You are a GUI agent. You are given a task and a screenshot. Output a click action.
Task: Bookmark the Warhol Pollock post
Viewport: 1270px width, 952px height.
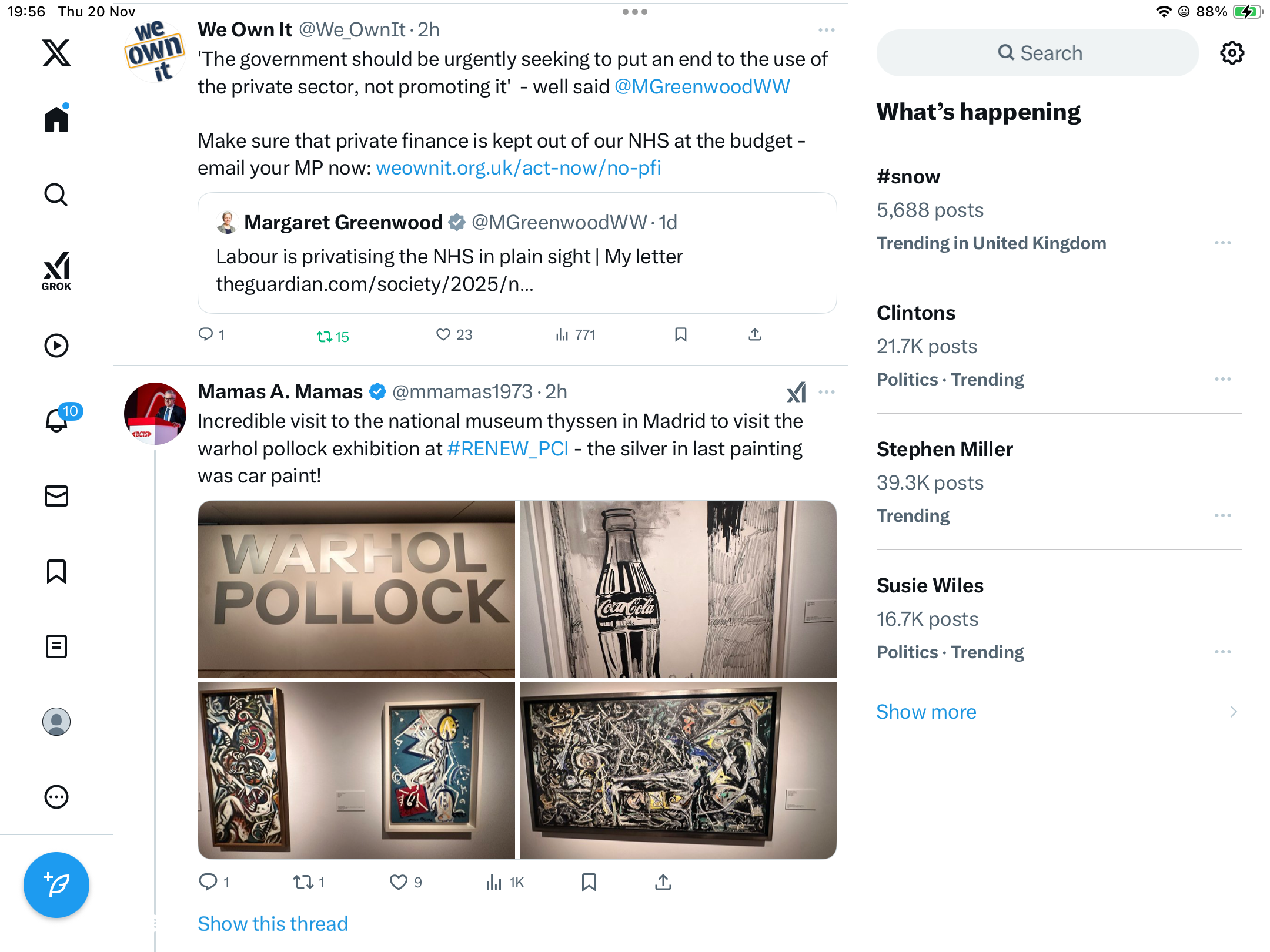[589, 882]
